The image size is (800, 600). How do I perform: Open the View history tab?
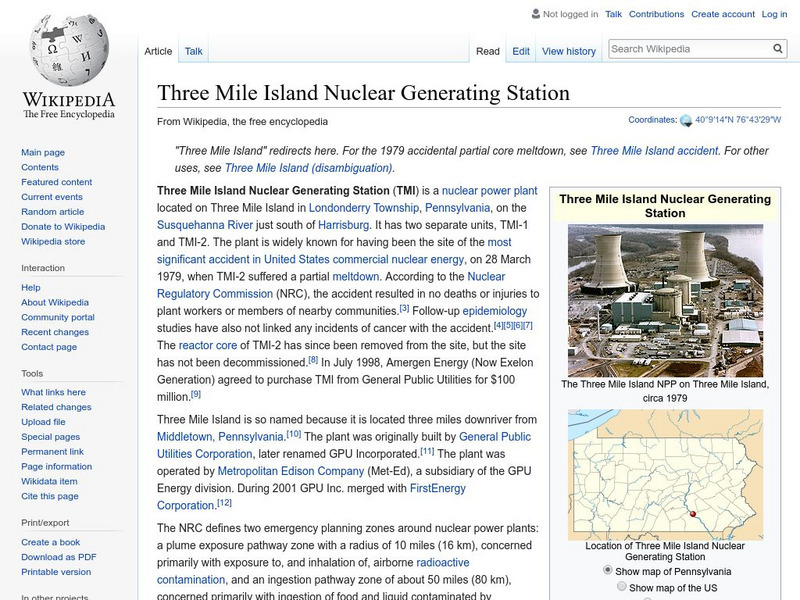(568, 50)
